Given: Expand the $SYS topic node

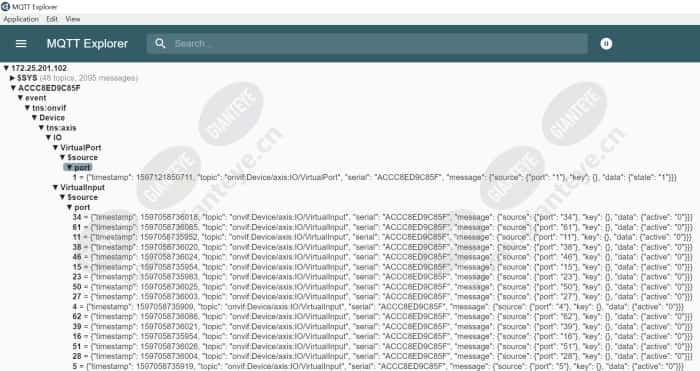Looking at the screenshot, I should point(12,78).
